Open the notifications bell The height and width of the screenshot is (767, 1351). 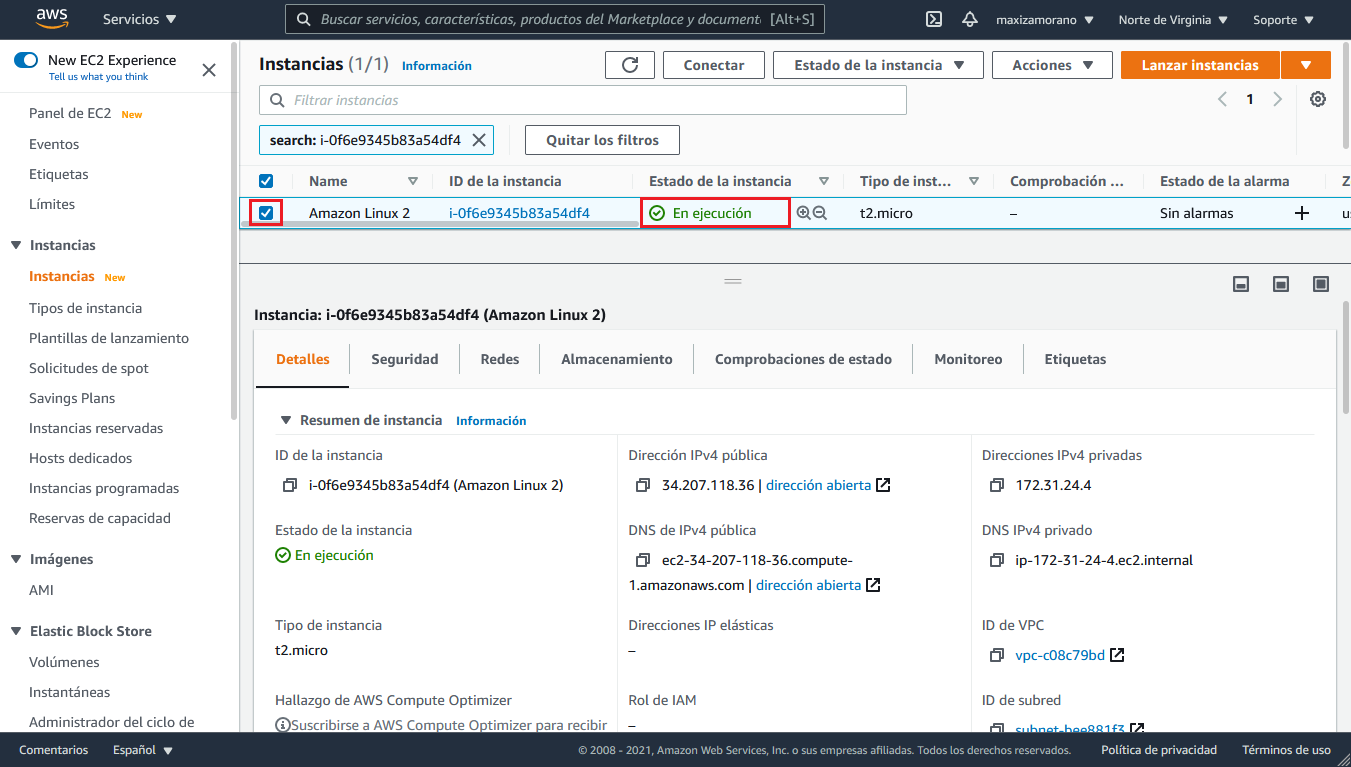[969, 19]
